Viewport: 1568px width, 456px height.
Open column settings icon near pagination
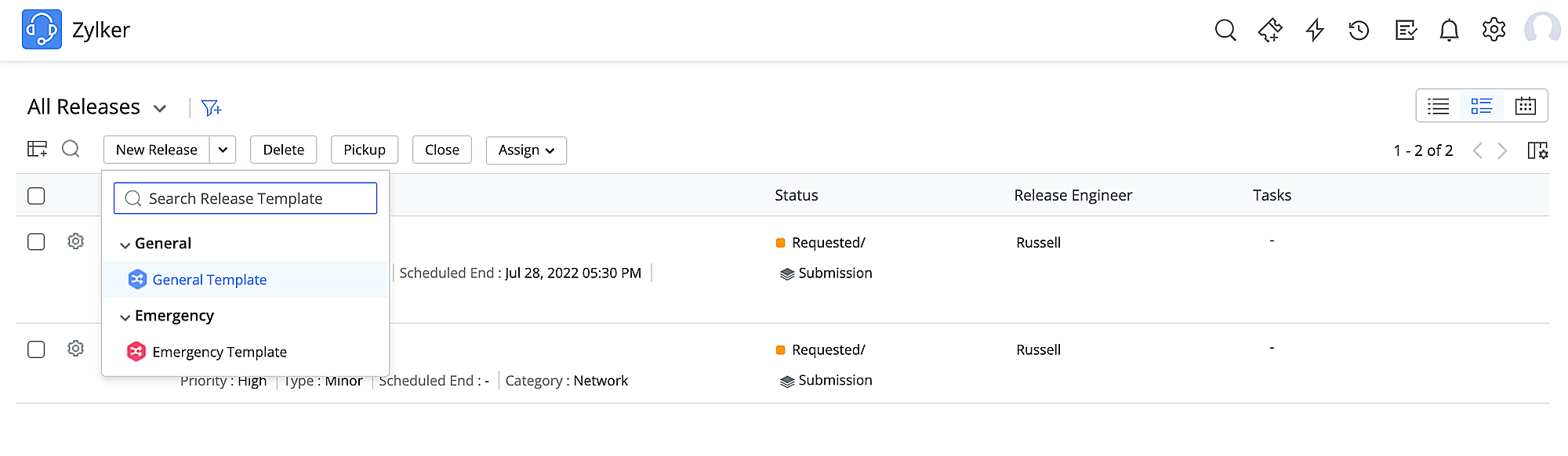pos(1537,150)
